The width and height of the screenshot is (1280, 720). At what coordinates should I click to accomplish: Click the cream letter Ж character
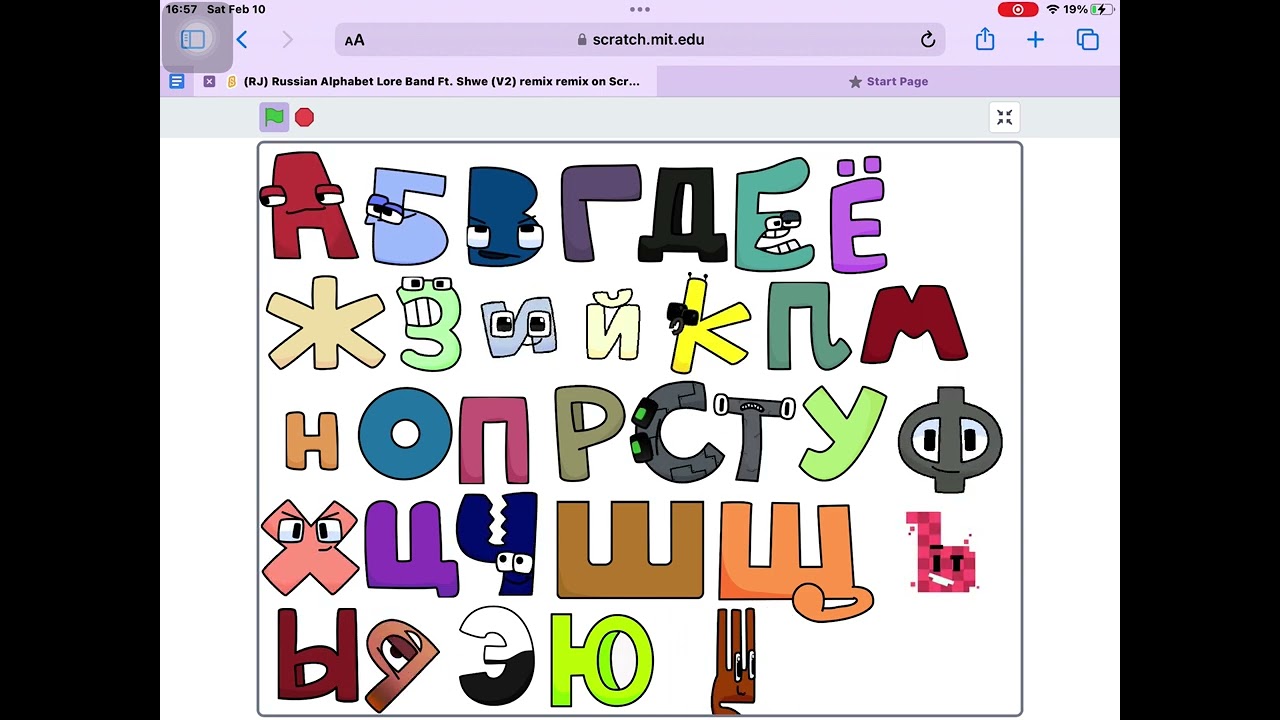pos(325,323)
